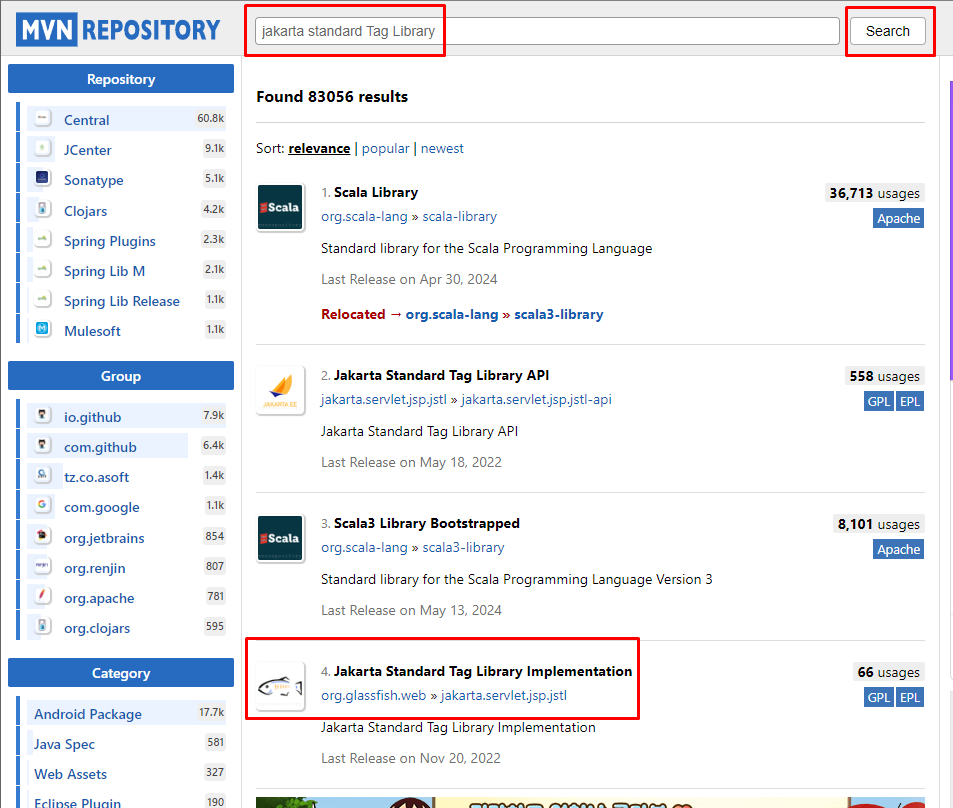953x808 pixels.
Task: Open Jakarta Standard Tag Library API title
Action: 441,375
